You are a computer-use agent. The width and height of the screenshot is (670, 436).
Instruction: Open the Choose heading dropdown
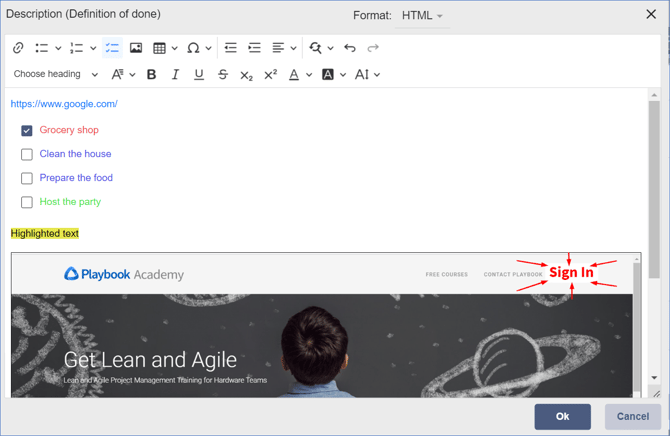[56, 75]
